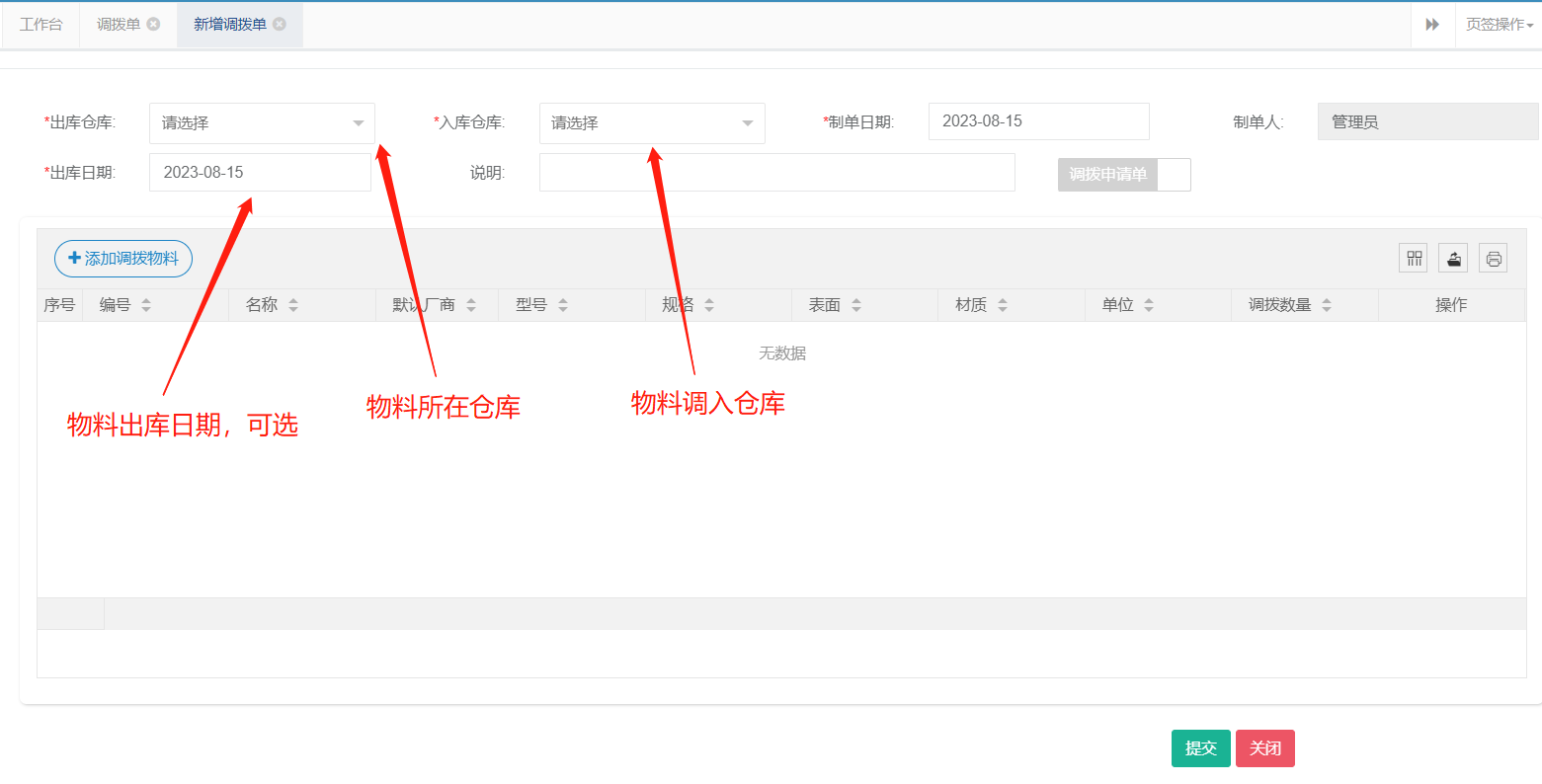Click the export table icon
This screenshot has width=1542, height=784.
click(x=1453, y=259)
